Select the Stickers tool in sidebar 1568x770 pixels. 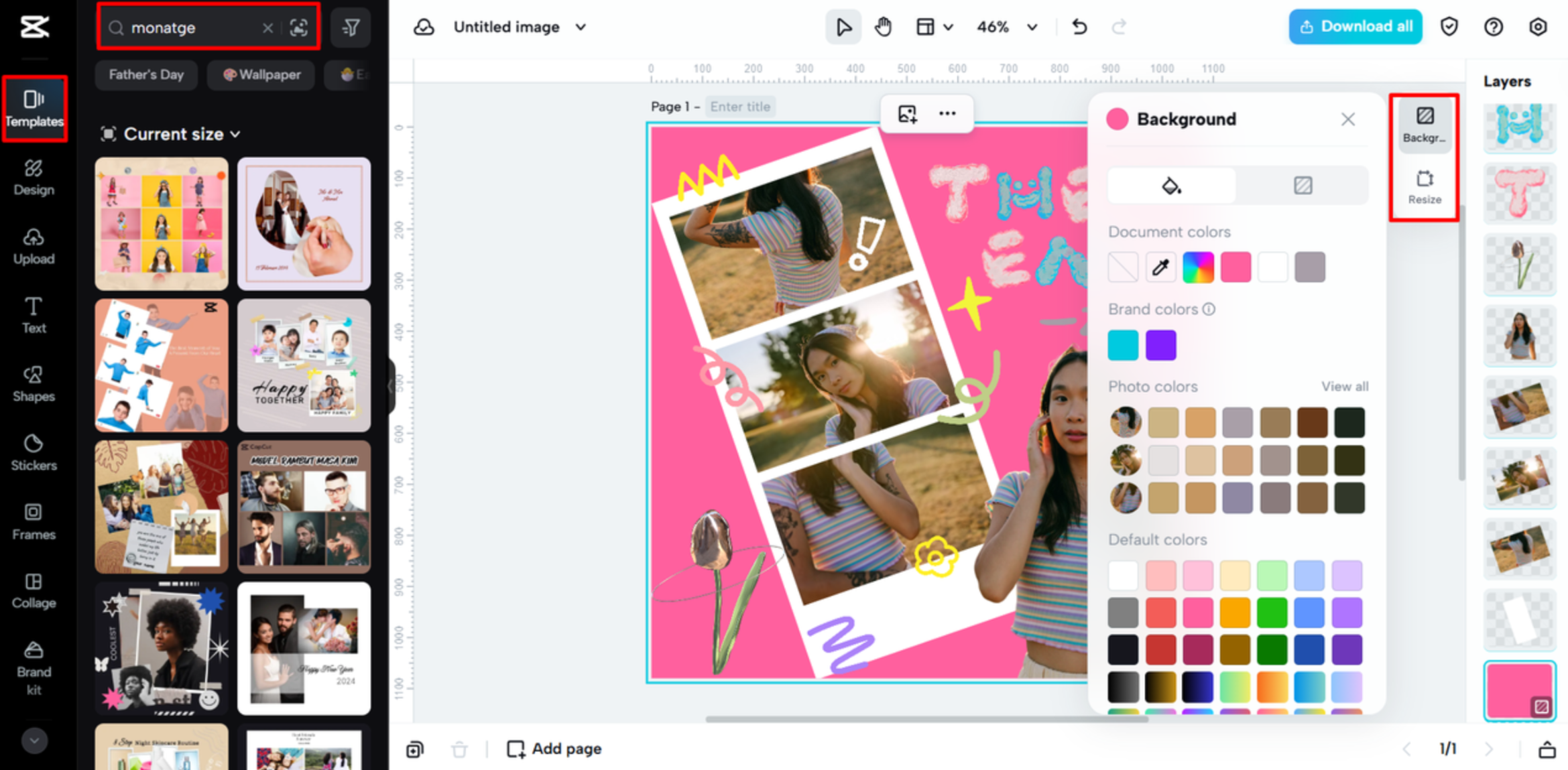point(34,453)
